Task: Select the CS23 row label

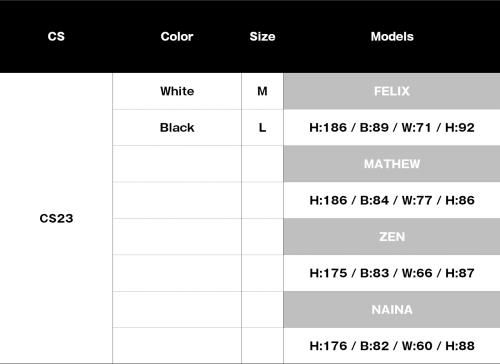Action: tap(56, 218)
